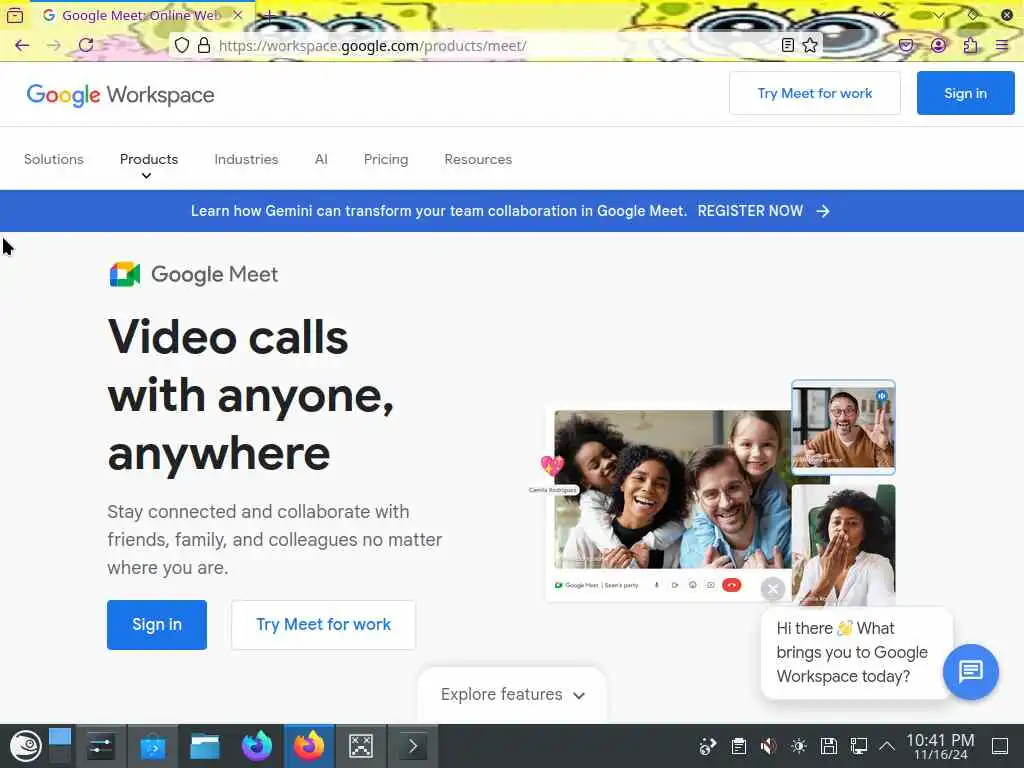Click Try Meet for work in header
Image resolution: width=1024 pixels, height=768 pixels.
click(814, 93)
